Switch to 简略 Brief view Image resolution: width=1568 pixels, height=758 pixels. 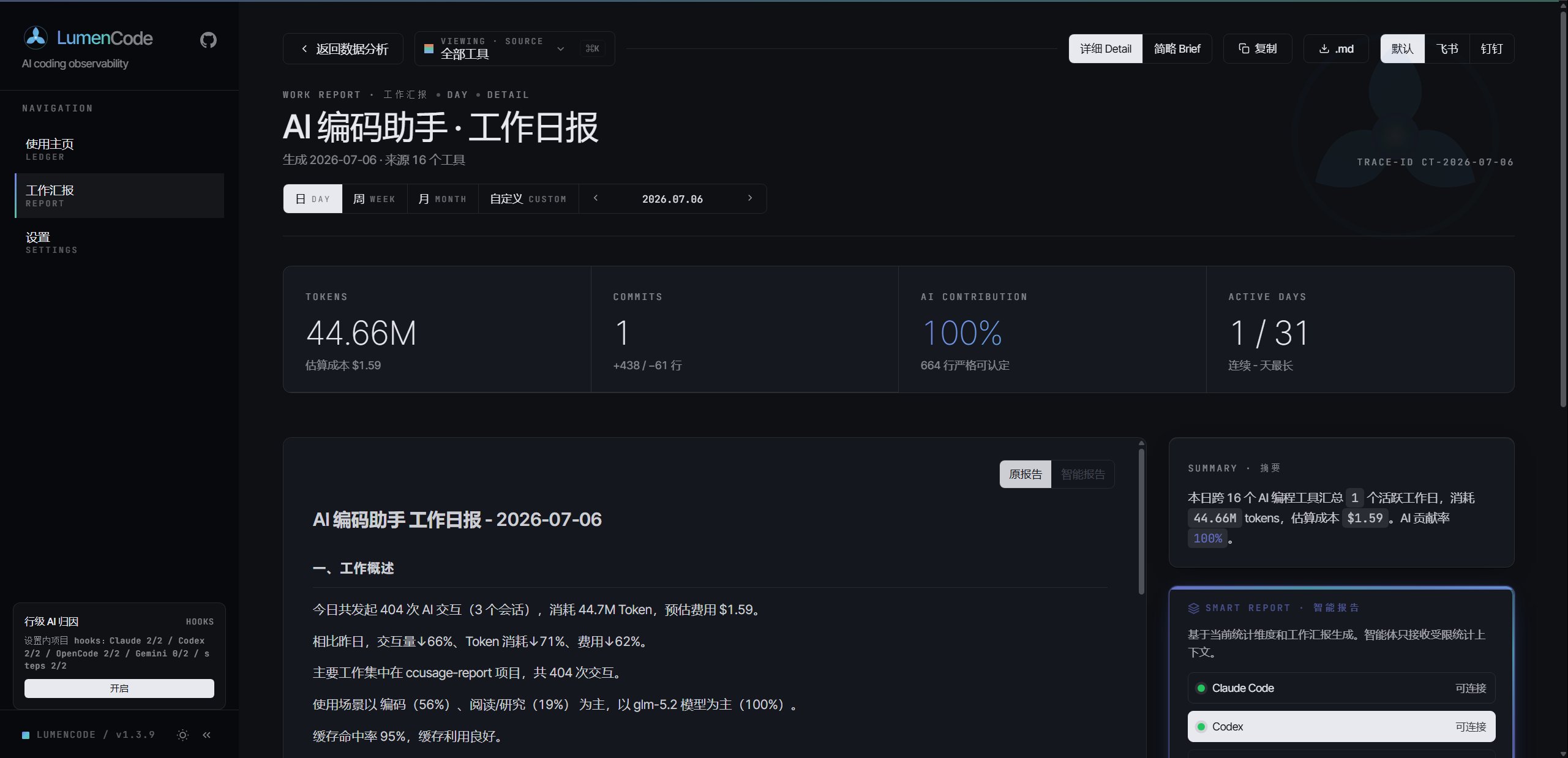coord(1177,48)
